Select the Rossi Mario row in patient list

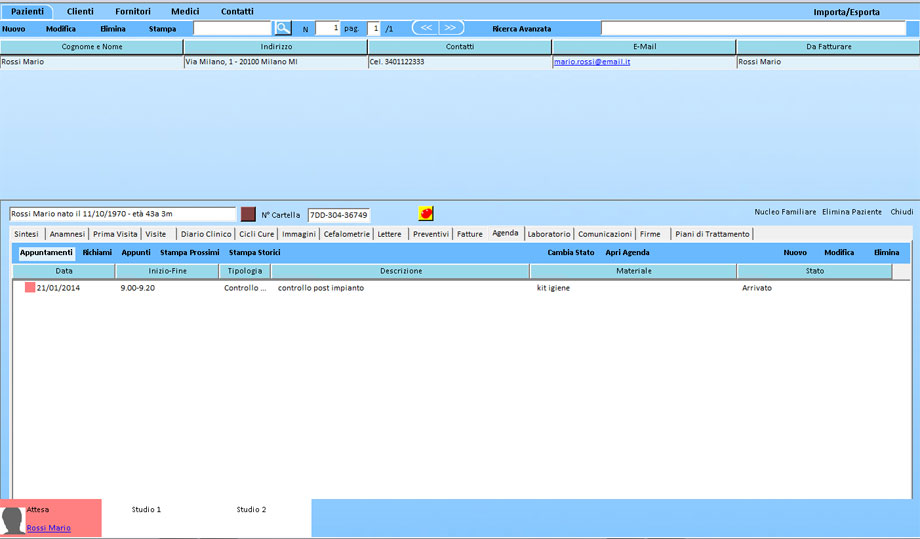(460, 62)
